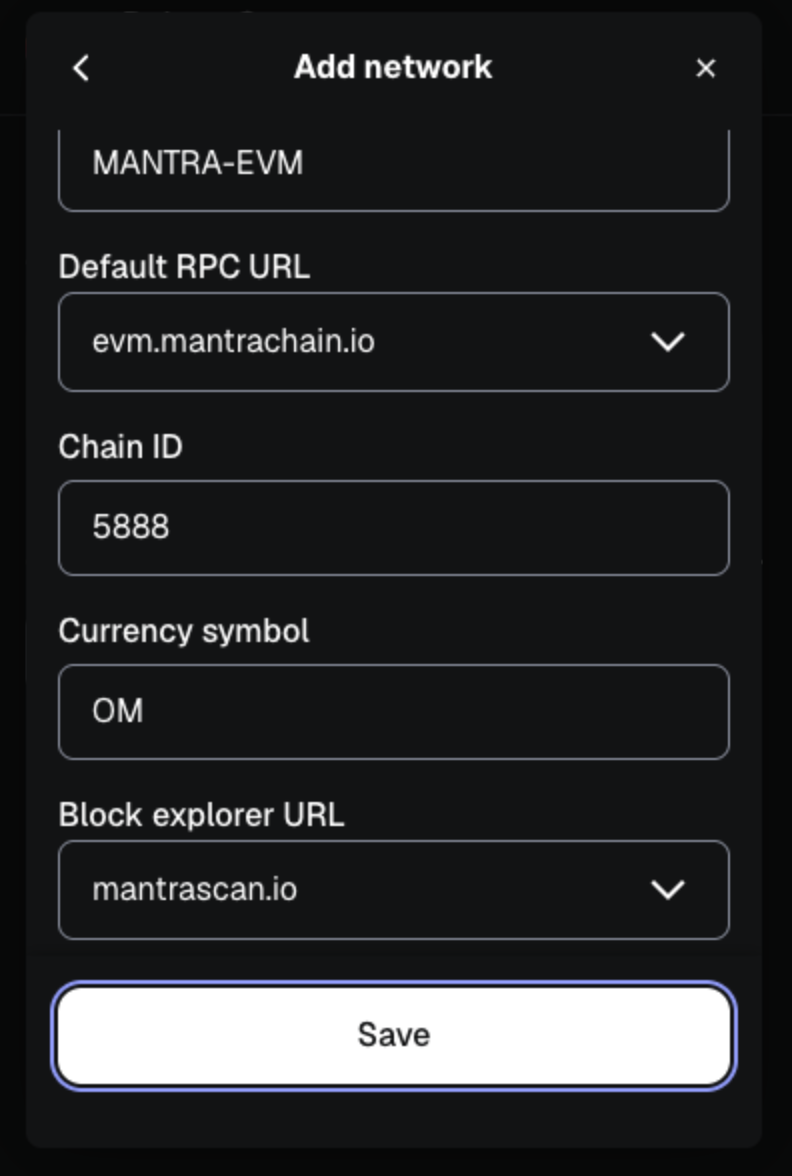Click the mantrascan.io text
The image size is (792, 1176).
point(195,889)
